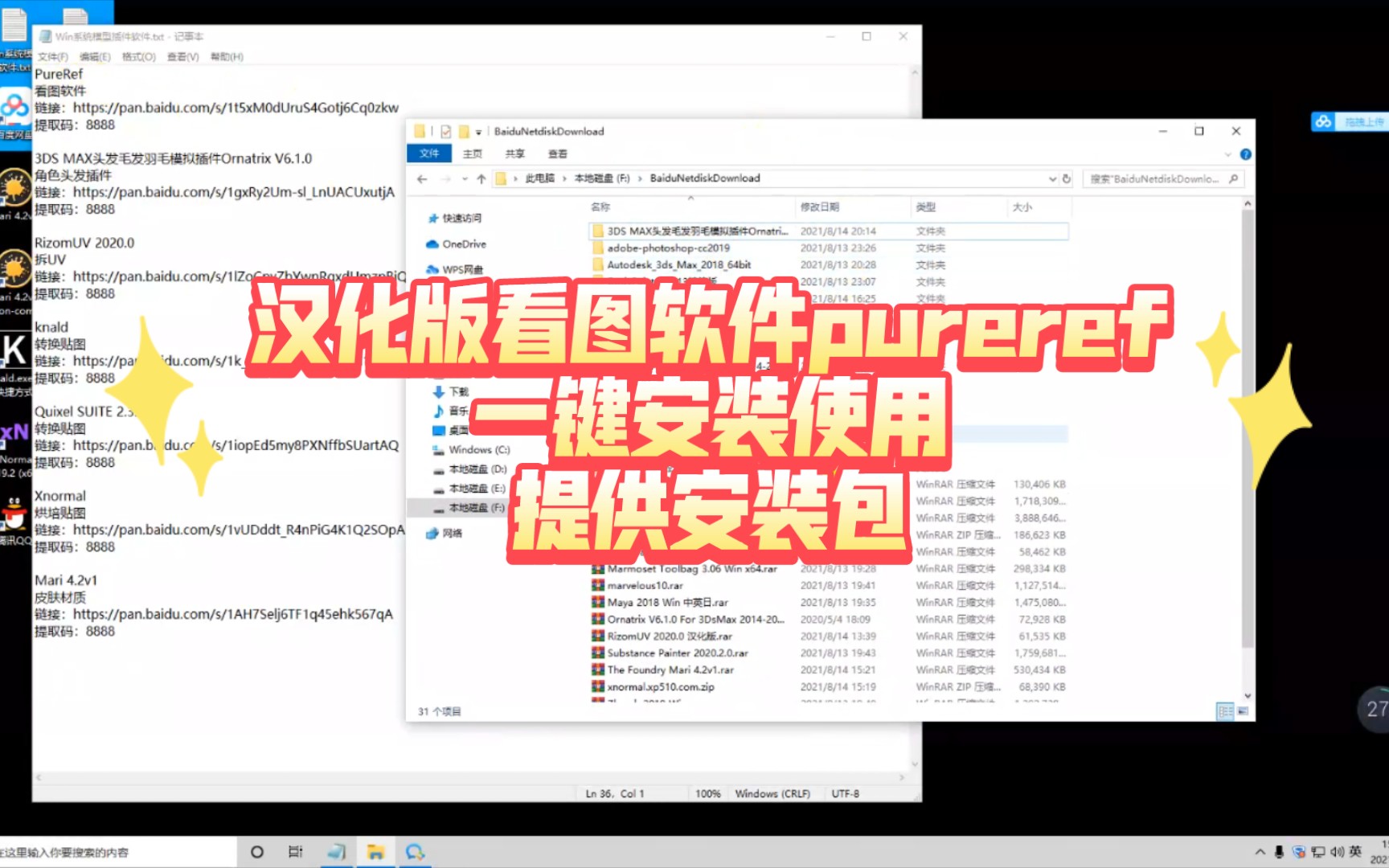
Task: Open the knald.exe desktop shortcut
Action: click(14, 363)
